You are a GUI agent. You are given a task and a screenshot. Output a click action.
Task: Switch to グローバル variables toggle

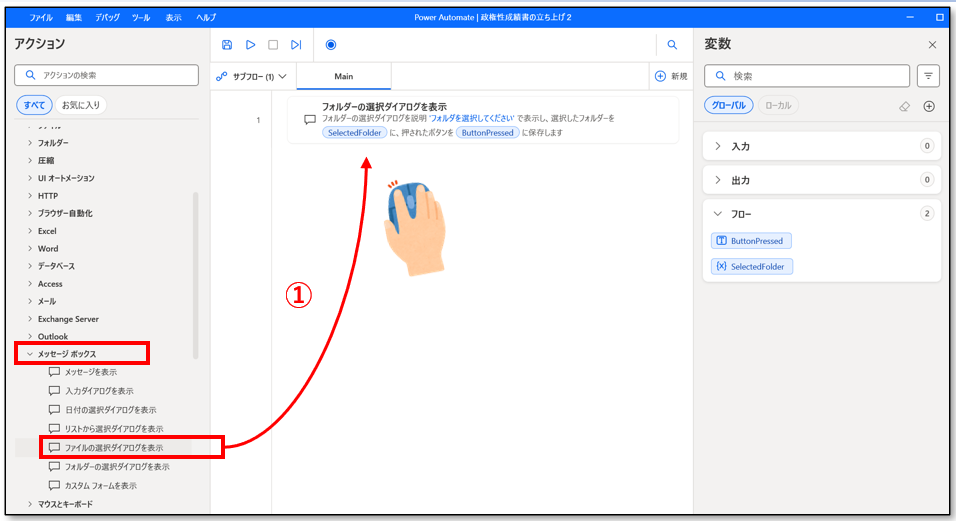(728, 105)
